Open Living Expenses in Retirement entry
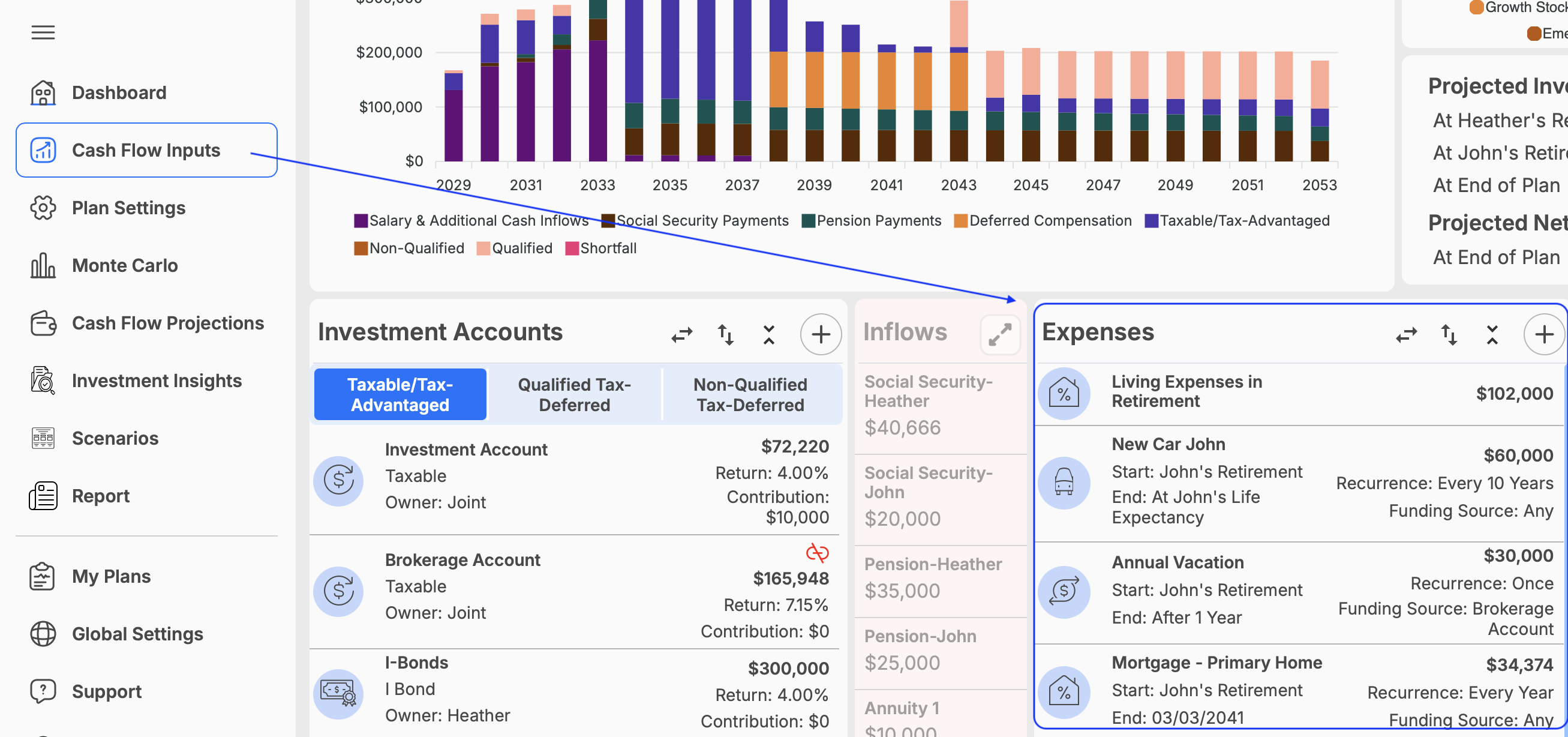The height and width of the screenshot is (737, 1568). [1299, 393]
